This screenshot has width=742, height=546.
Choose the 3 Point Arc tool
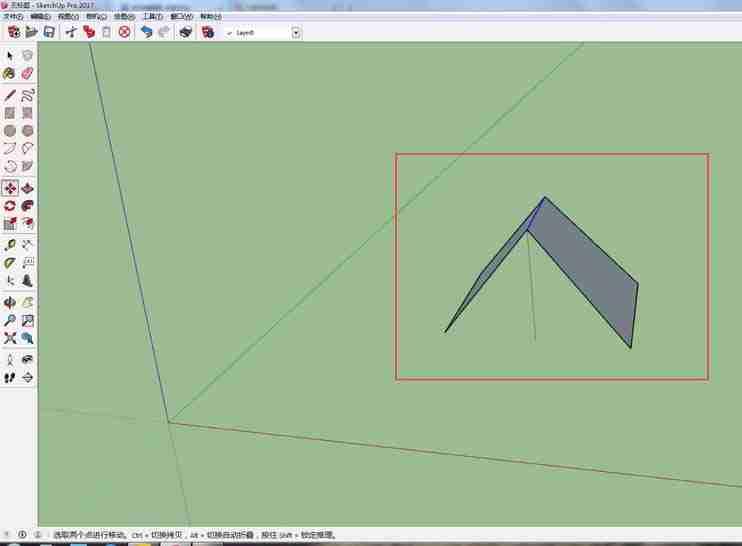click(x=10, y=166)
